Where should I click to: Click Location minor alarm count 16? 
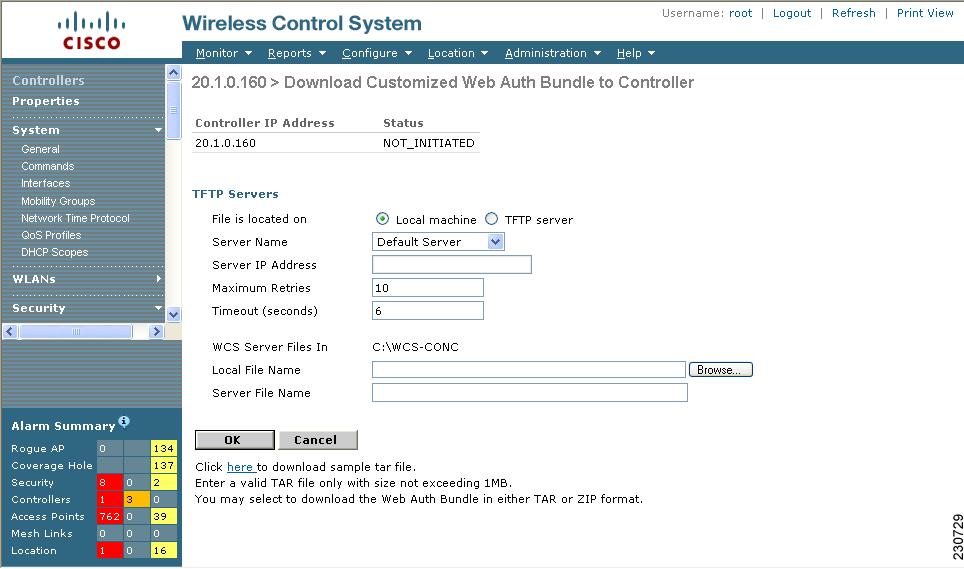pos(164,551)
